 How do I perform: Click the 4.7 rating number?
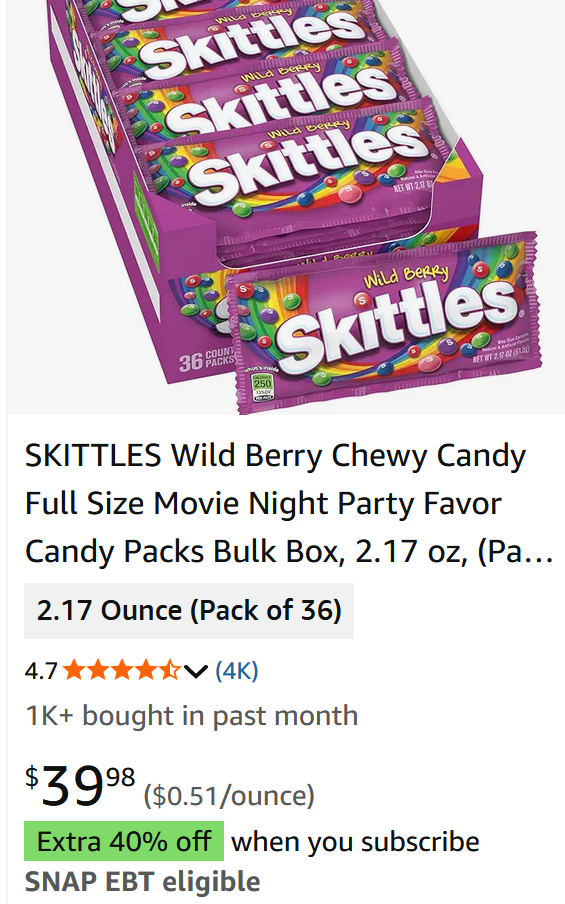(41, 671)
